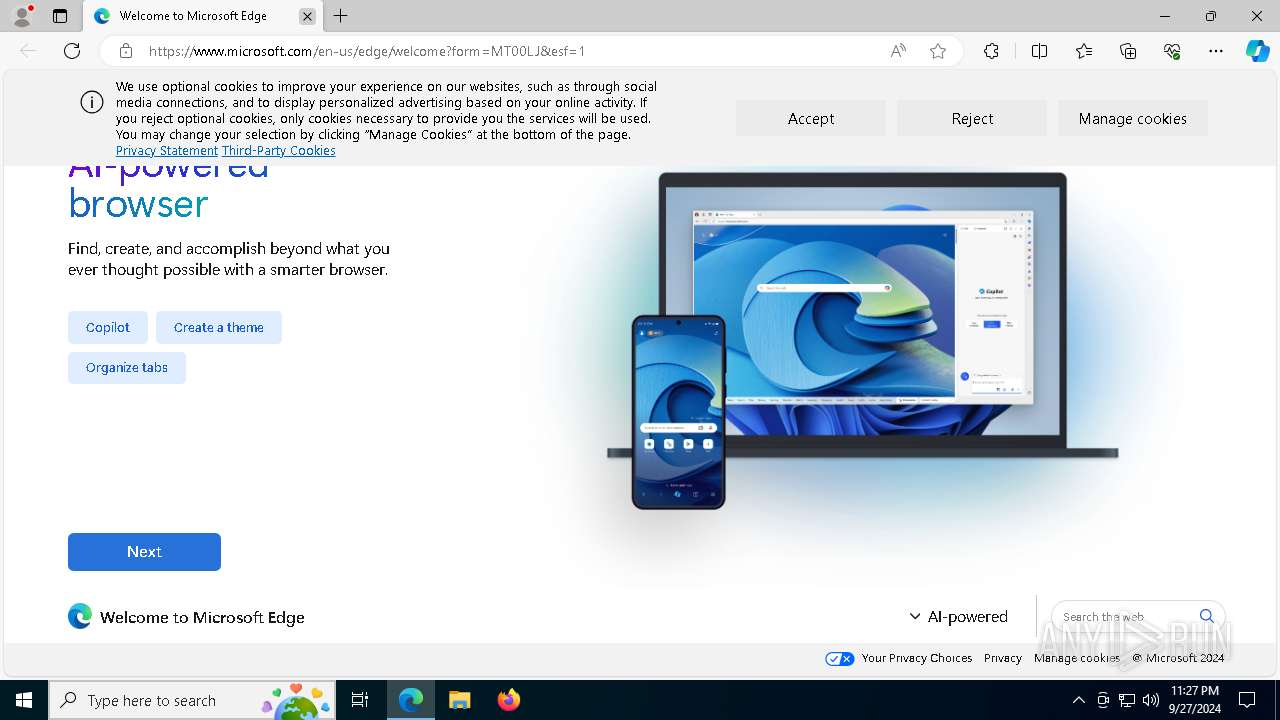Open the profile avatar menu
The height and width of the screenshot is (720, 1280).
point(22,16)
